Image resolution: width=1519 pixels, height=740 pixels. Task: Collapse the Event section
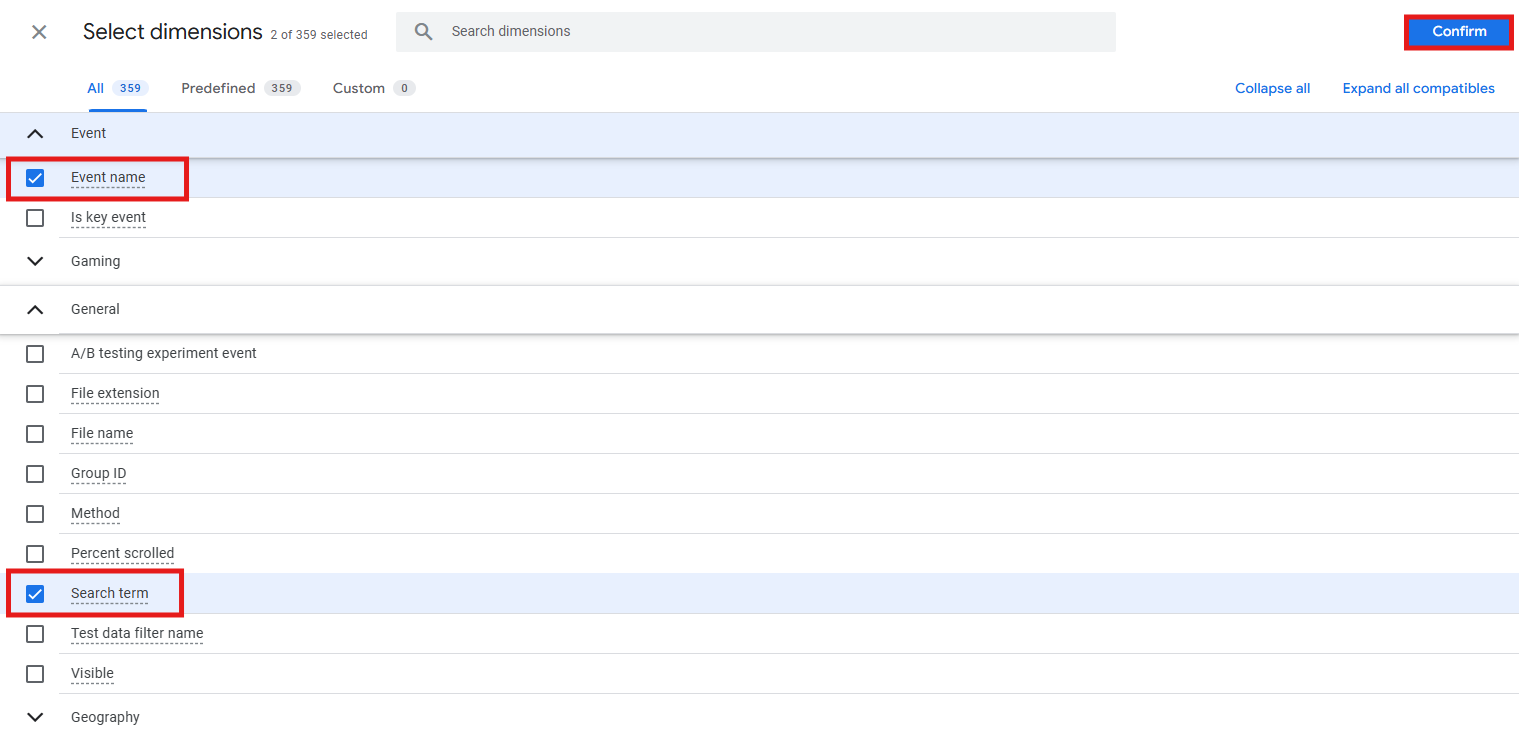[35, 133]
